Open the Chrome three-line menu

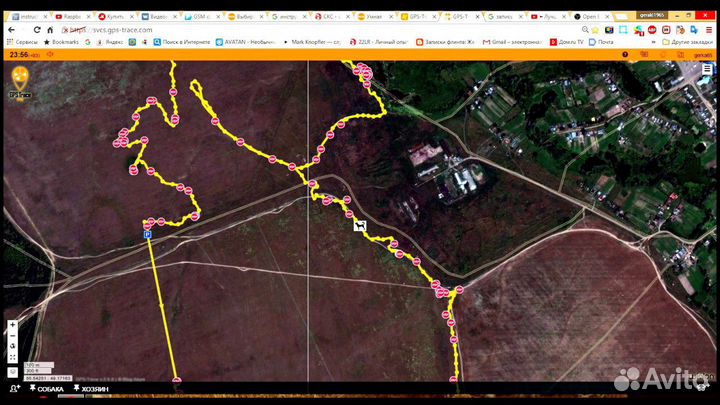[709, 30]
